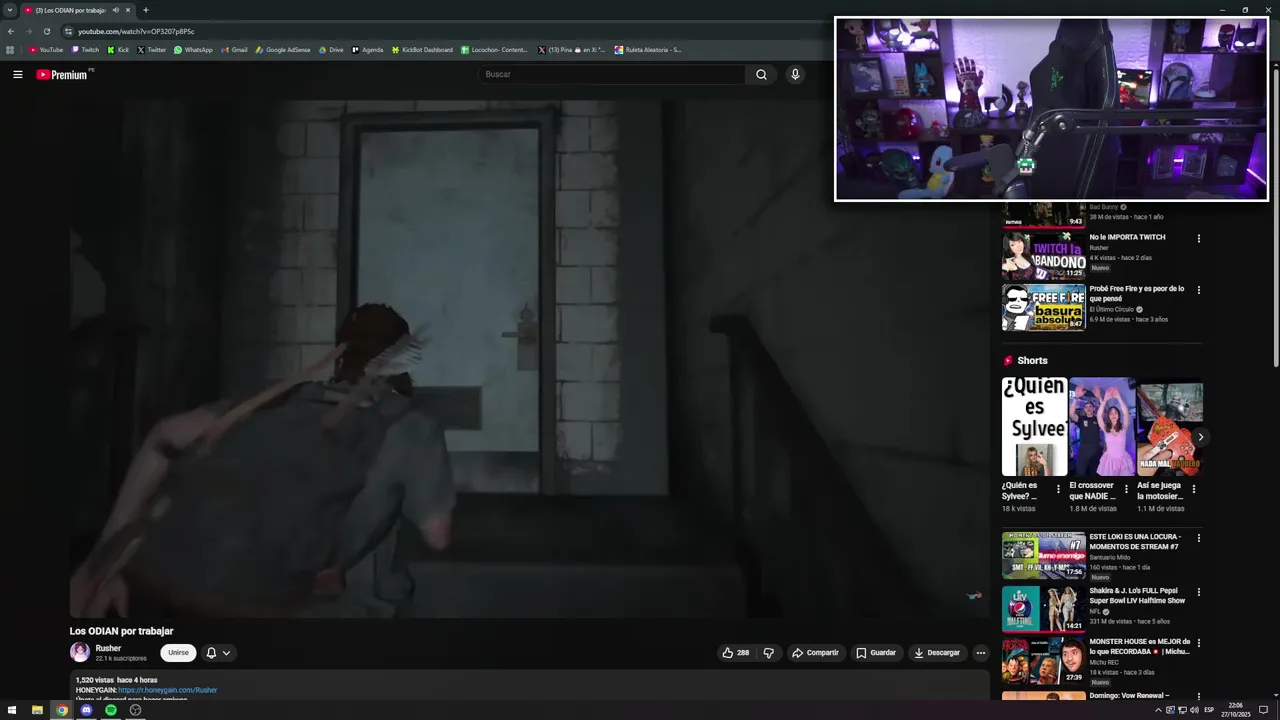Open Spotify from the taskbar
The width and height of the screenshot is (1280, 720).
click(x=111, y=710)
